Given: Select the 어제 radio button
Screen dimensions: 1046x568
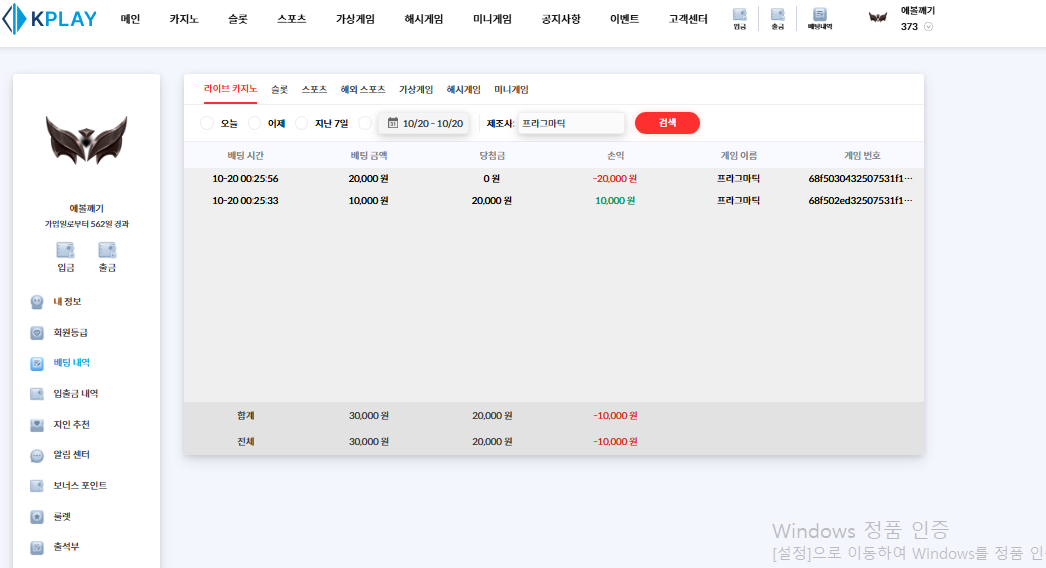Looking at the screenshot, I should [x=254, y=123].
